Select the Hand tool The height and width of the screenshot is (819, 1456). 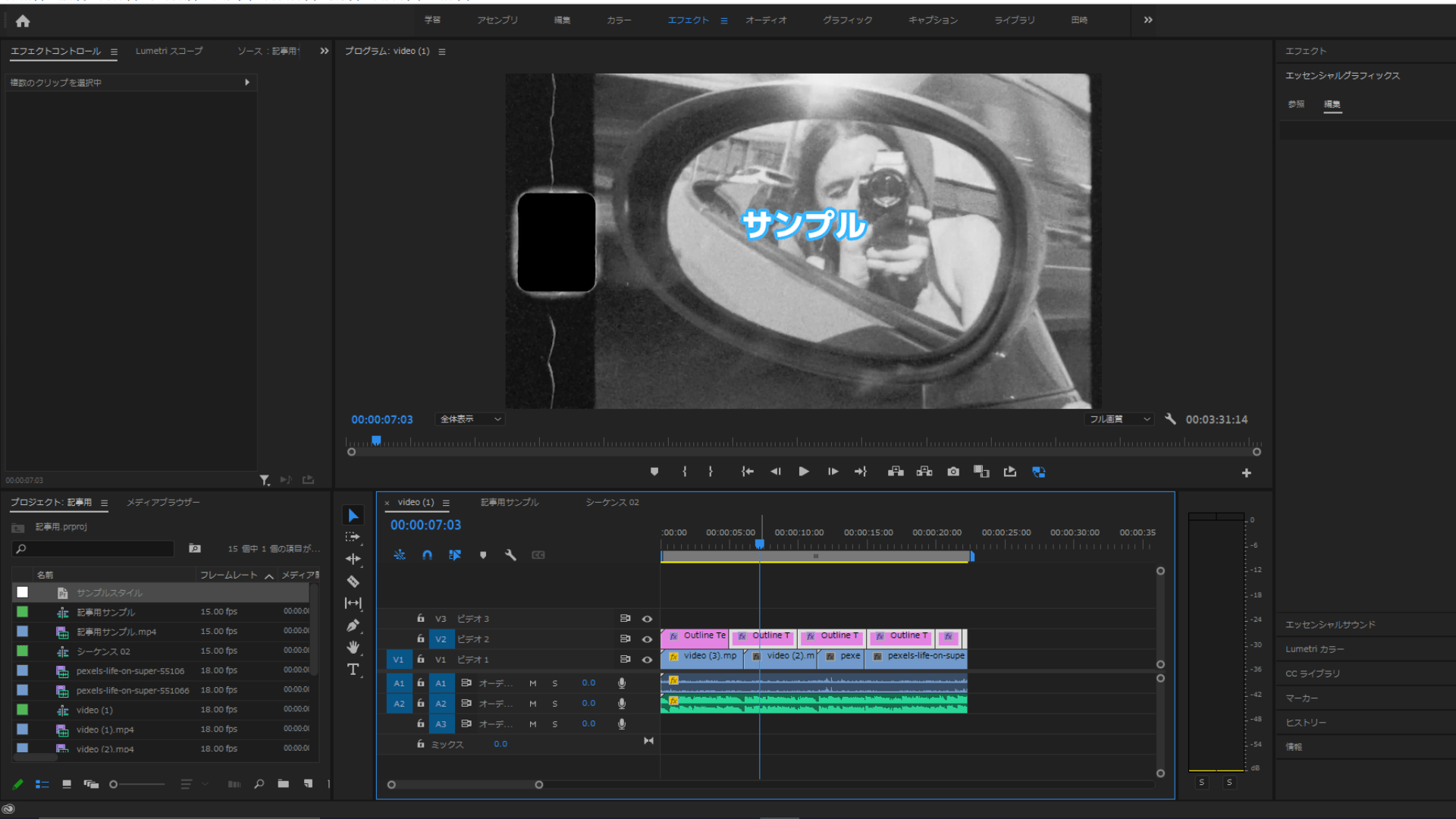coord(353,647)
